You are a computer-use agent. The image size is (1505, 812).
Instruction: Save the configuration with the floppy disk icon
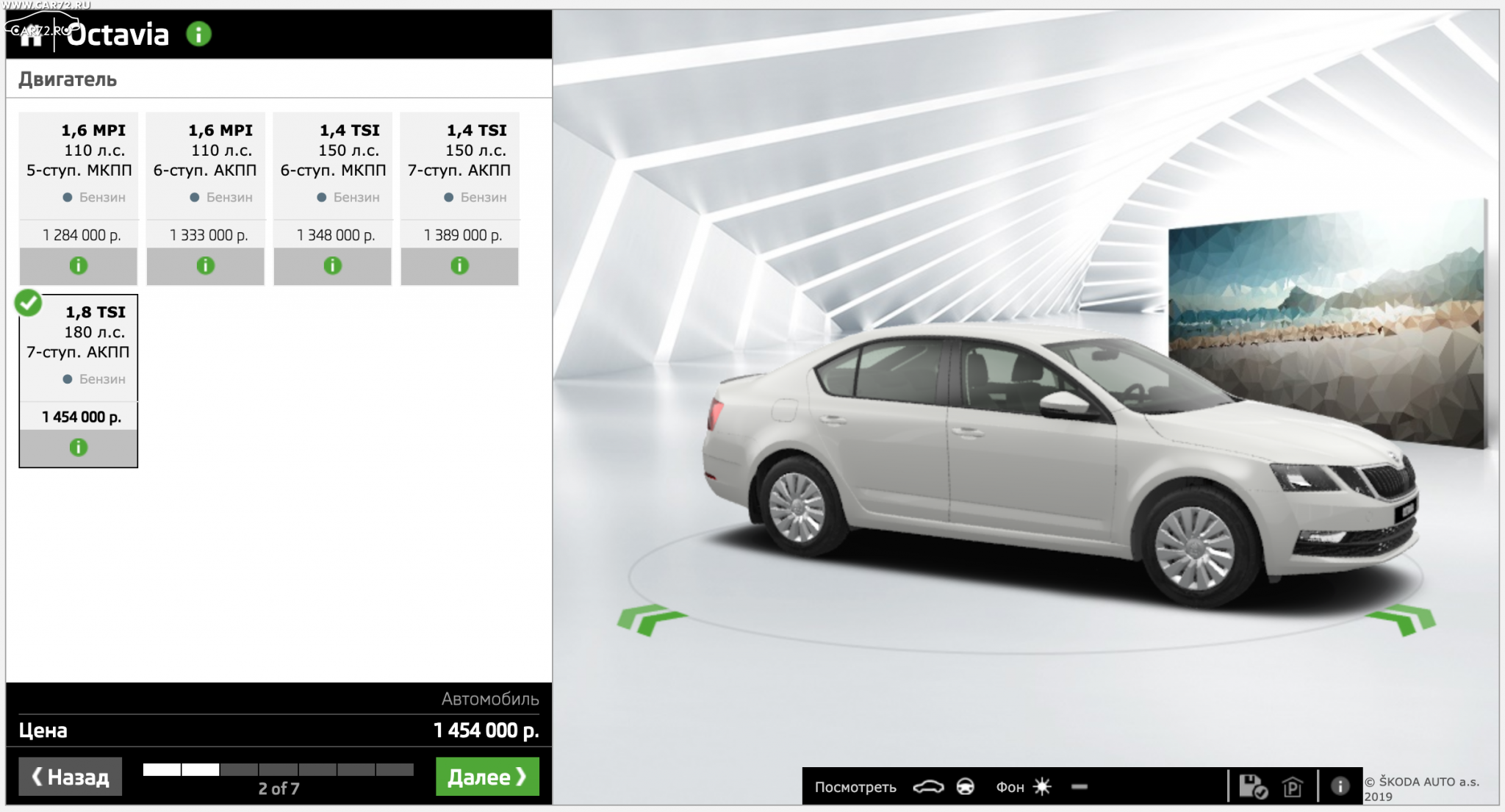point(1253,787)
